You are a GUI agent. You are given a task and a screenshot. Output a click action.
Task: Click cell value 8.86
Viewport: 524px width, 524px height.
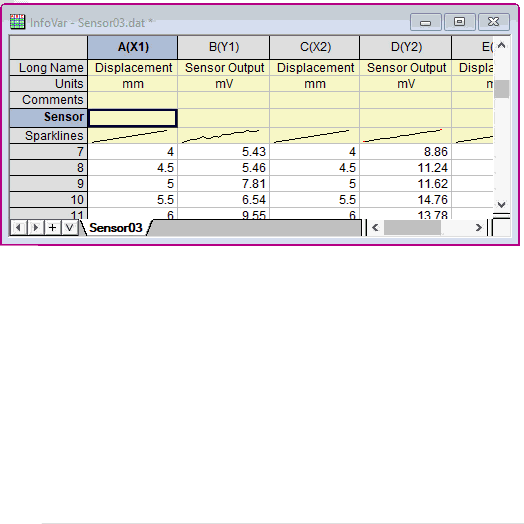(x=406, y=152)
